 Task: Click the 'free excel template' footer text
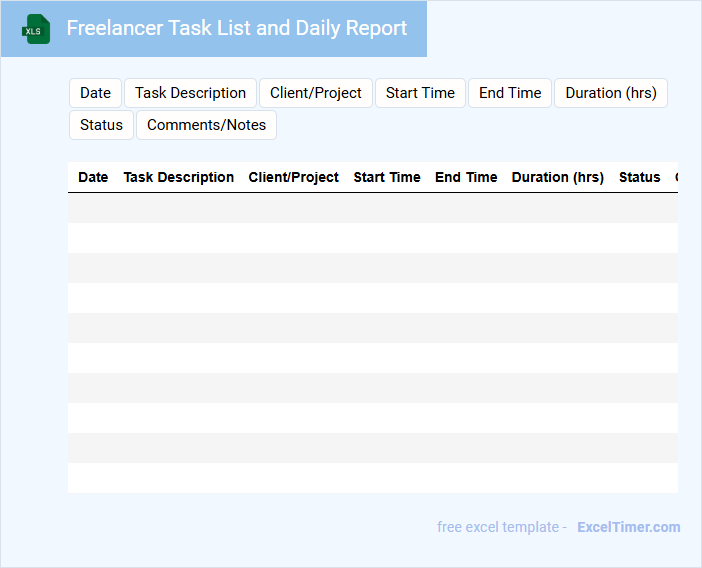click(500, 527)
